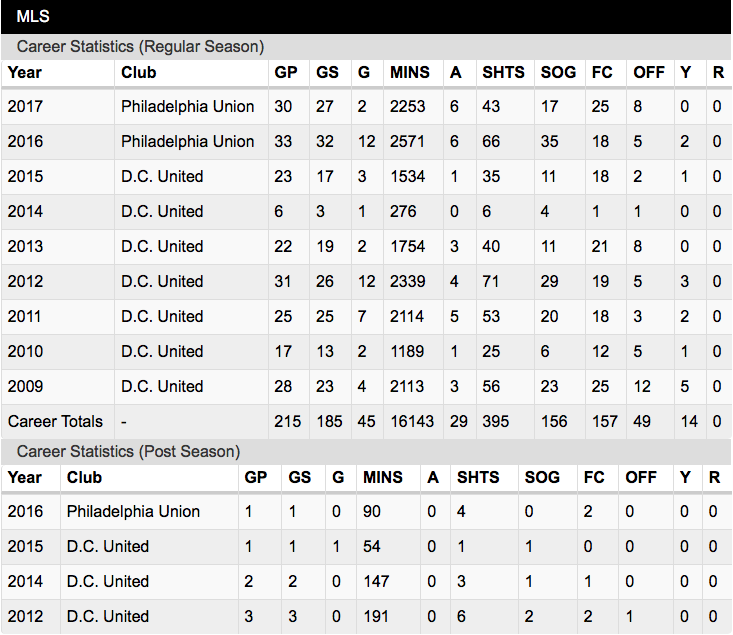This screenshot has height=635, width=733.
Task: Click the post season GS column header
Action: click(300, 477)
